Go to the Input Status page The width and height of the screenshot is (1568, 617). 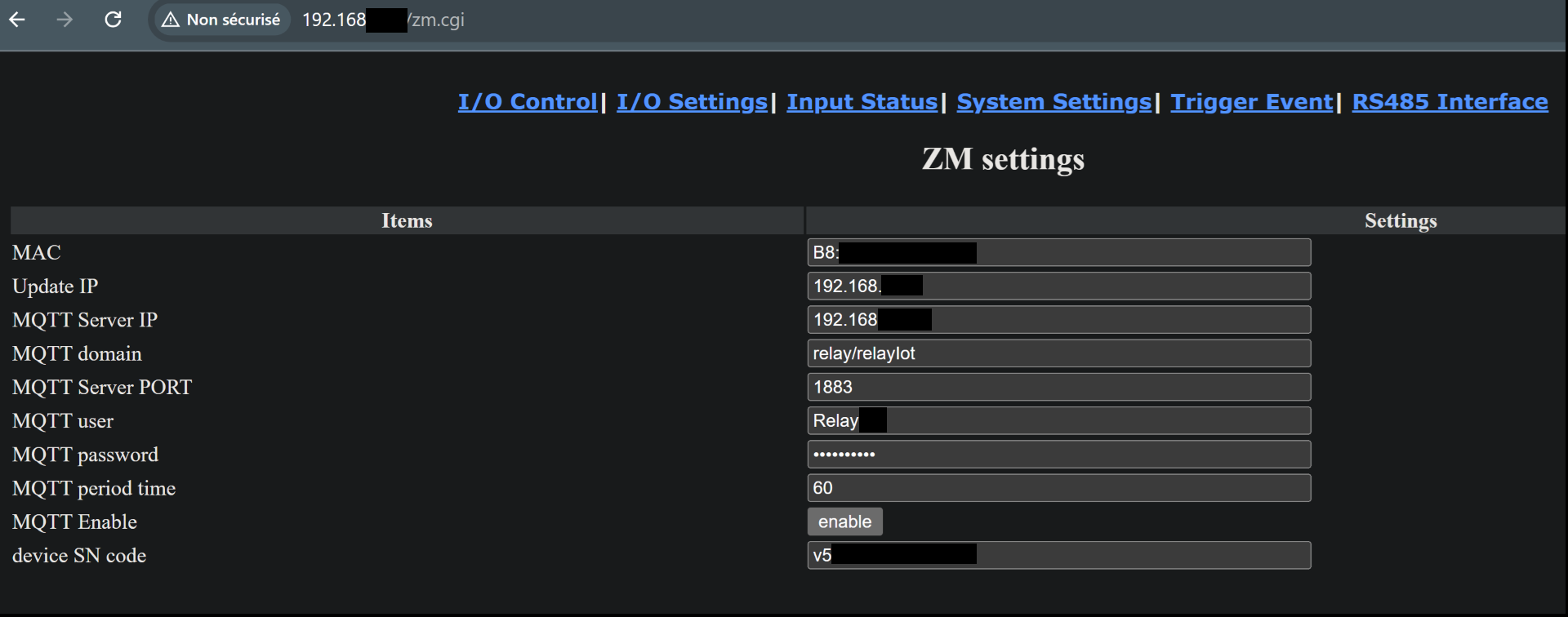tap(862, 102)
